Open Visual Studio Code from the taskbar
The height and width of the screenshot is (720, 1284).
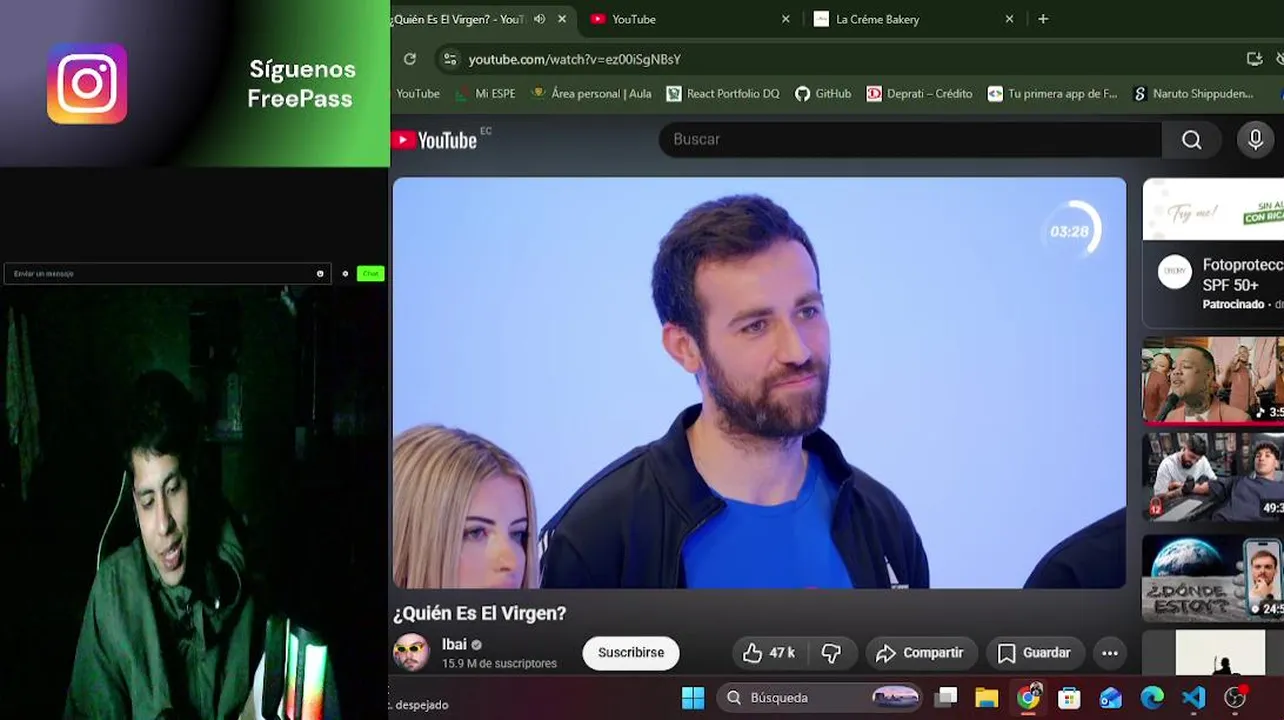(x=1193, y=698)
